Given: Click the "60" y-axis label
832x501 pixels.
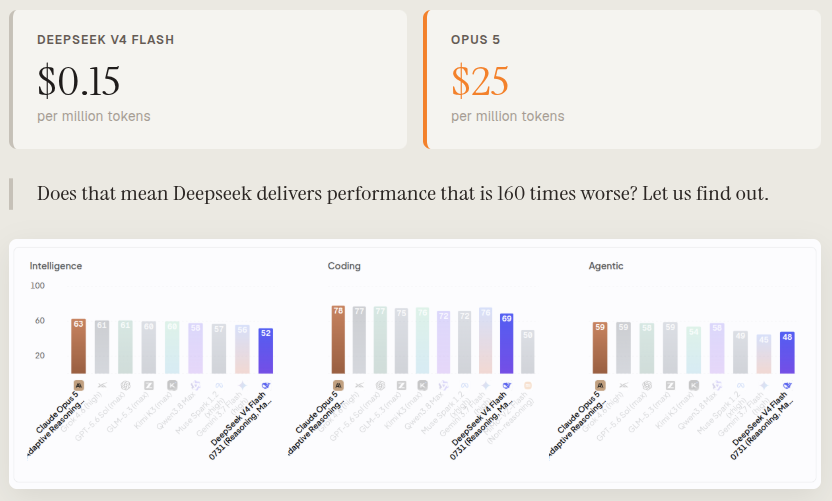Looking at the screenshot, I should click(40, 321).
